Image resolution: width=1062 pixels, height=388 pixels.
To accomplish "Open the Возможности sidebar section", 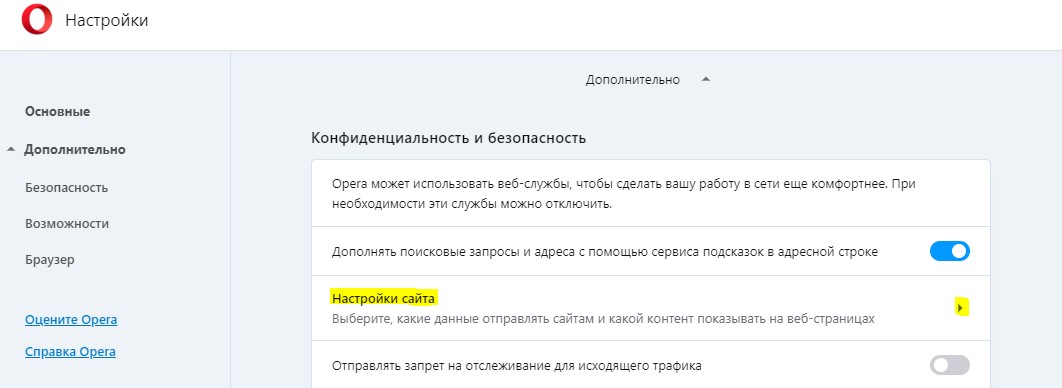I will [67, 223].
